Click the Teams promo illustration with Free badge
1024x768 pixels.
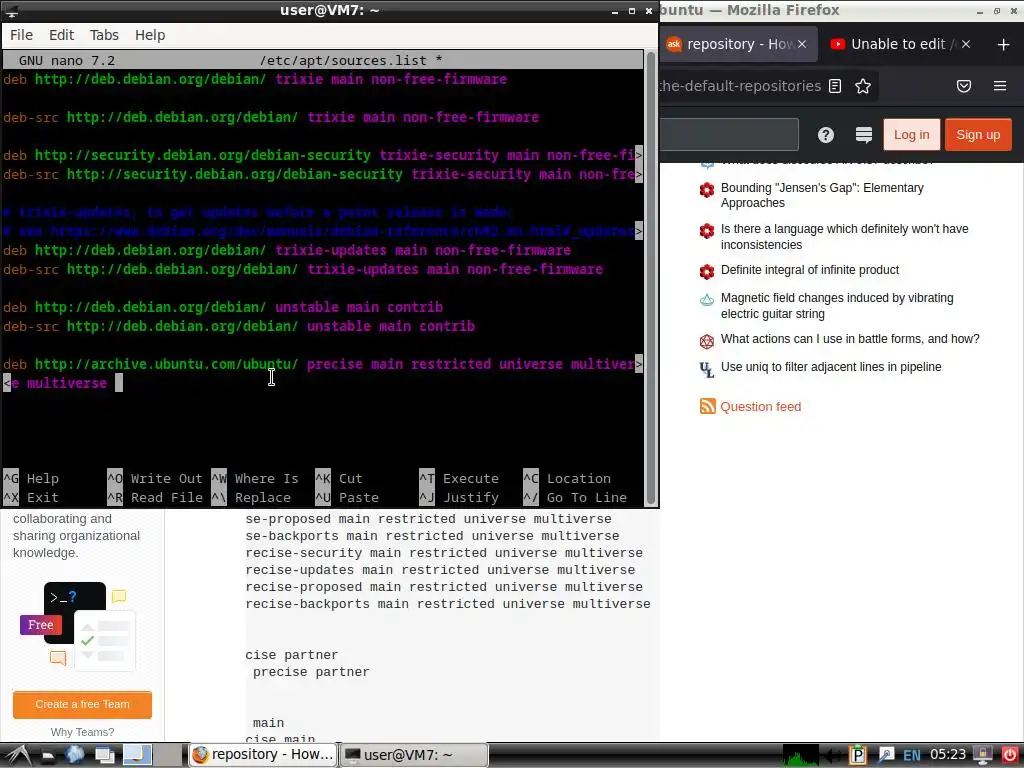pos(77,626)
